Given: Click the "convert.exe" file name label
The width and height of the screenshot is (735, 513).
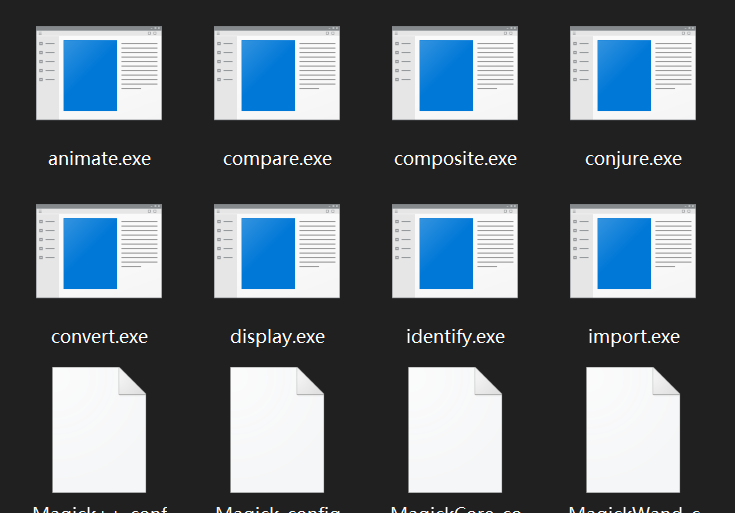Looking at the screenshot, I should 99,337.
